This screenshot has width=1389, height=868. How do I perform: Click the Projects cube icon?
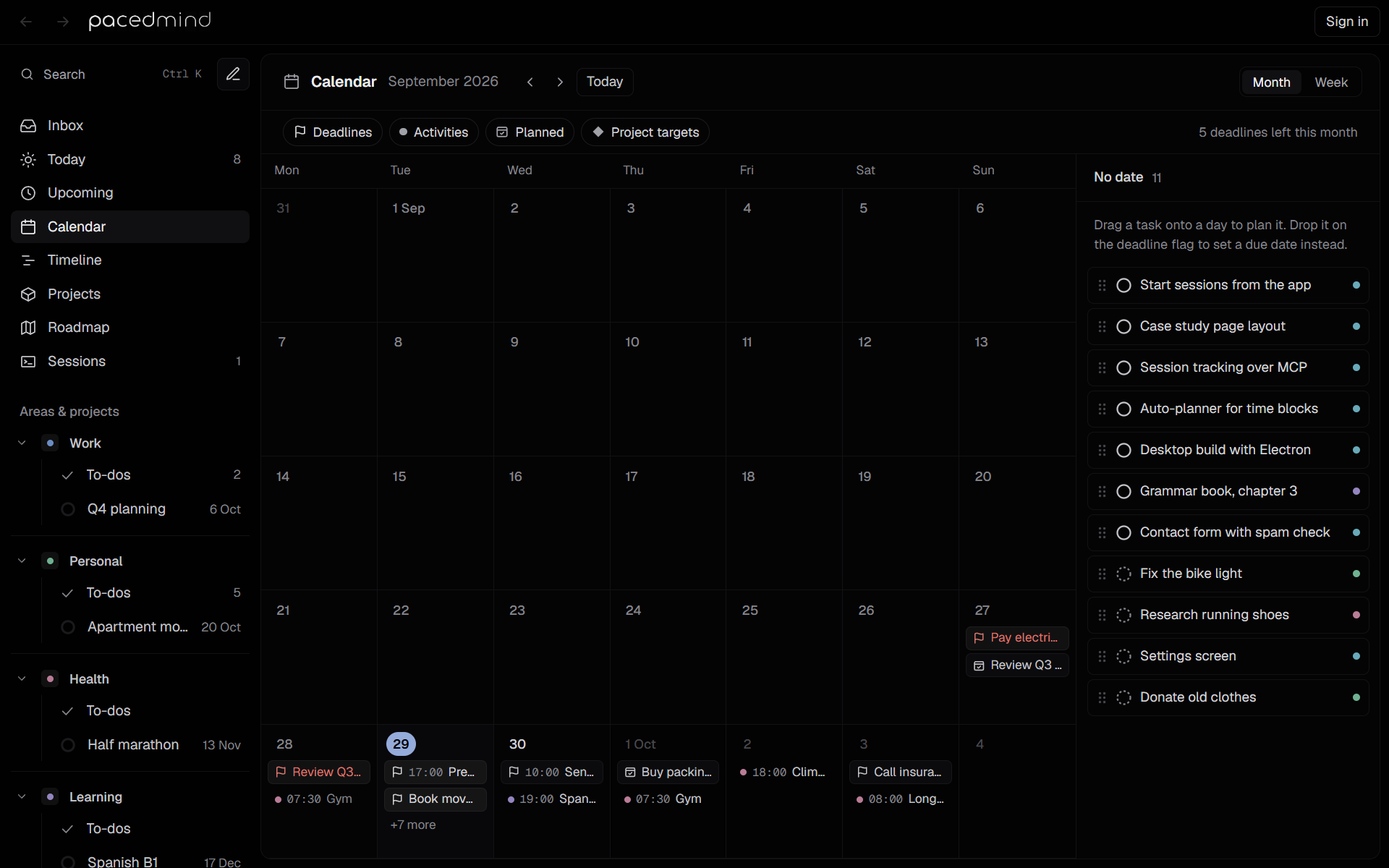[28, 294]
